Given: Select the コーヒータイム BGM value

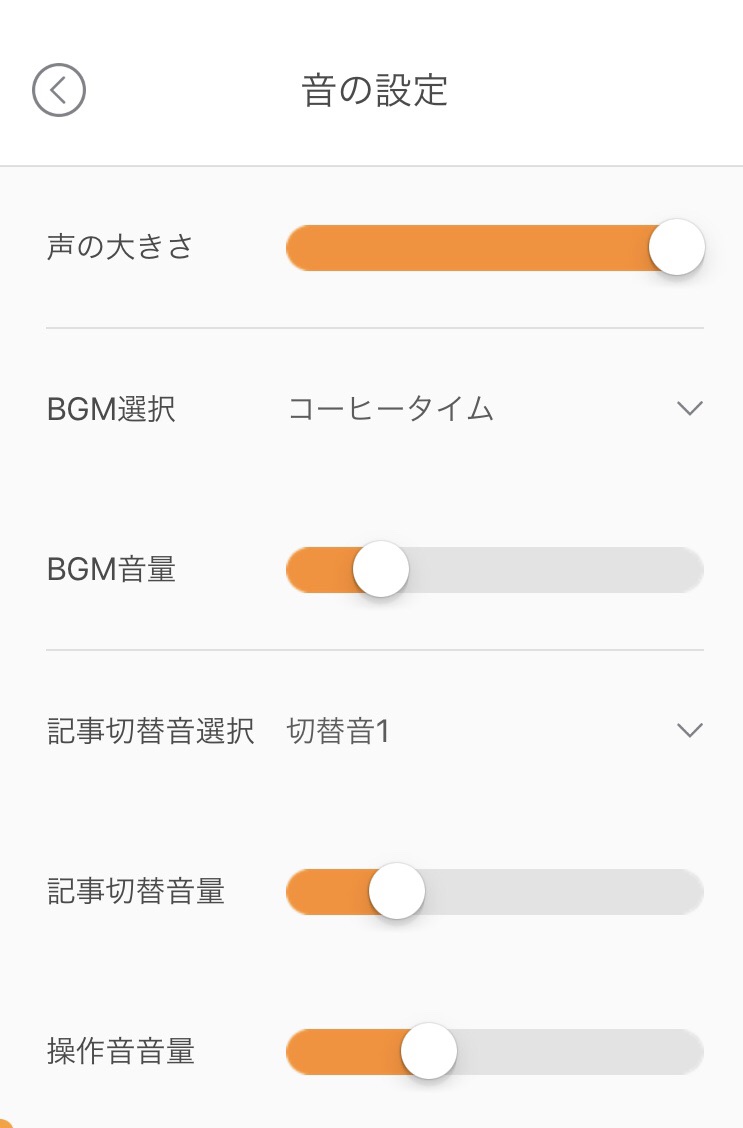Looking at the screenshot, I should pos(391,409).
